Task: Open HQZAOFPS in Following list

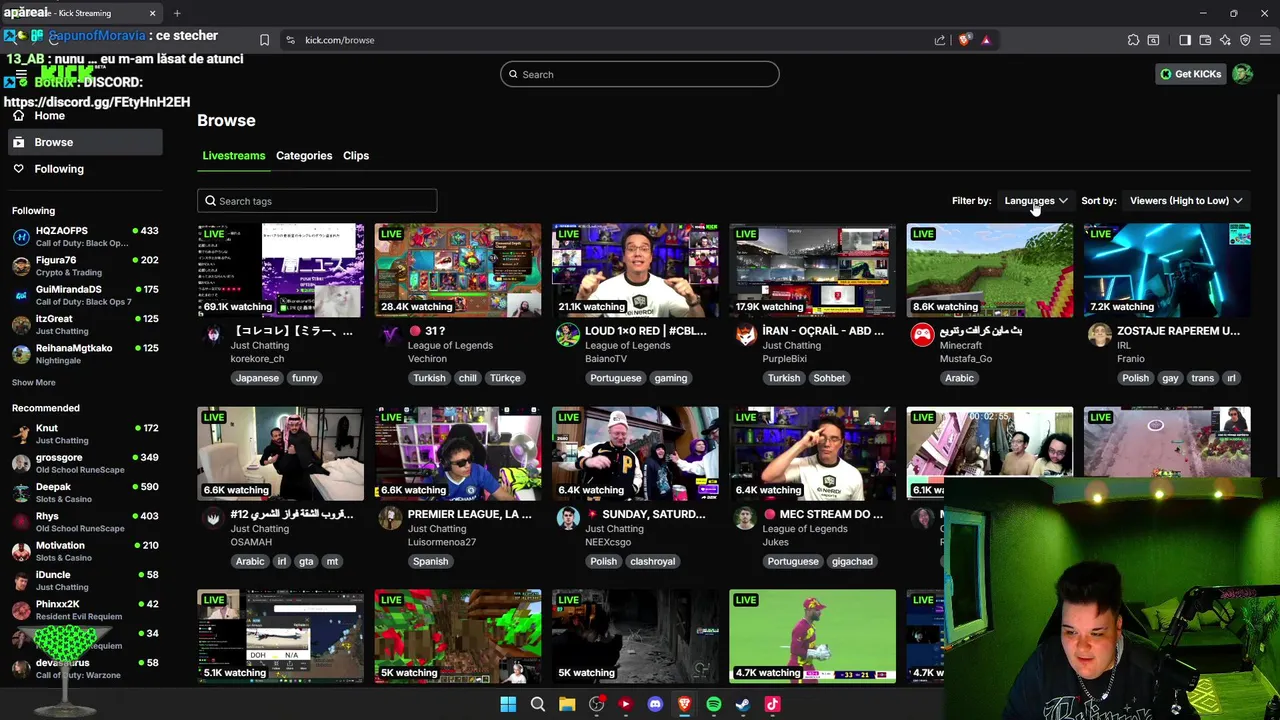Action: (85, 237)
